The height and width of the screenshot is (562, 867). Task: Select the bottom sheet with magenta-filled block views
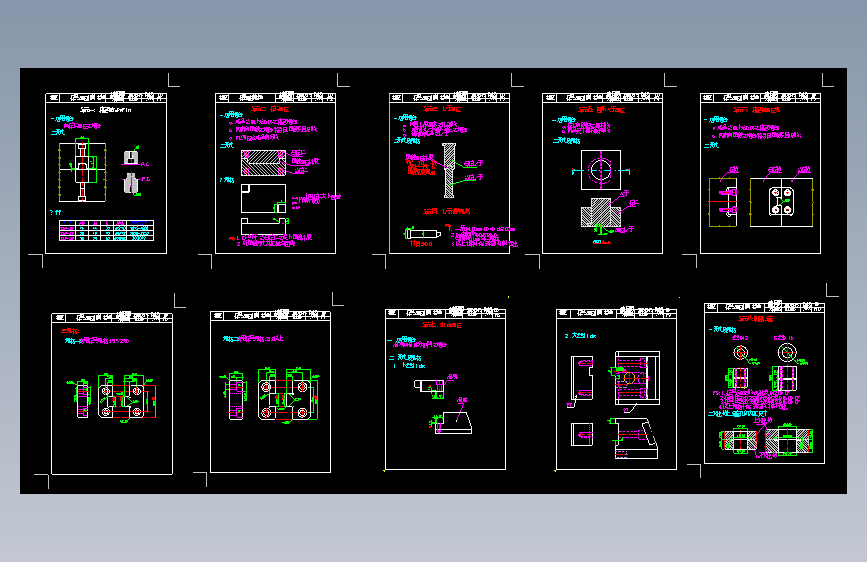tap(616, 389)
